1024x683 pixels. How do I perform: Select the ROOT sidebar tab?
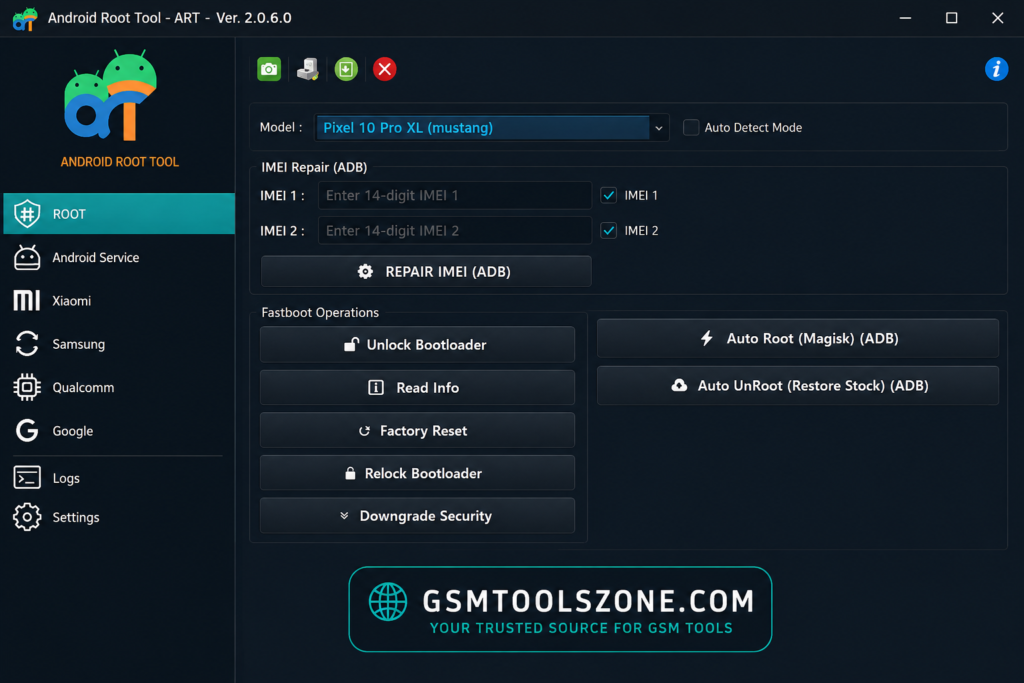[119, 214]
